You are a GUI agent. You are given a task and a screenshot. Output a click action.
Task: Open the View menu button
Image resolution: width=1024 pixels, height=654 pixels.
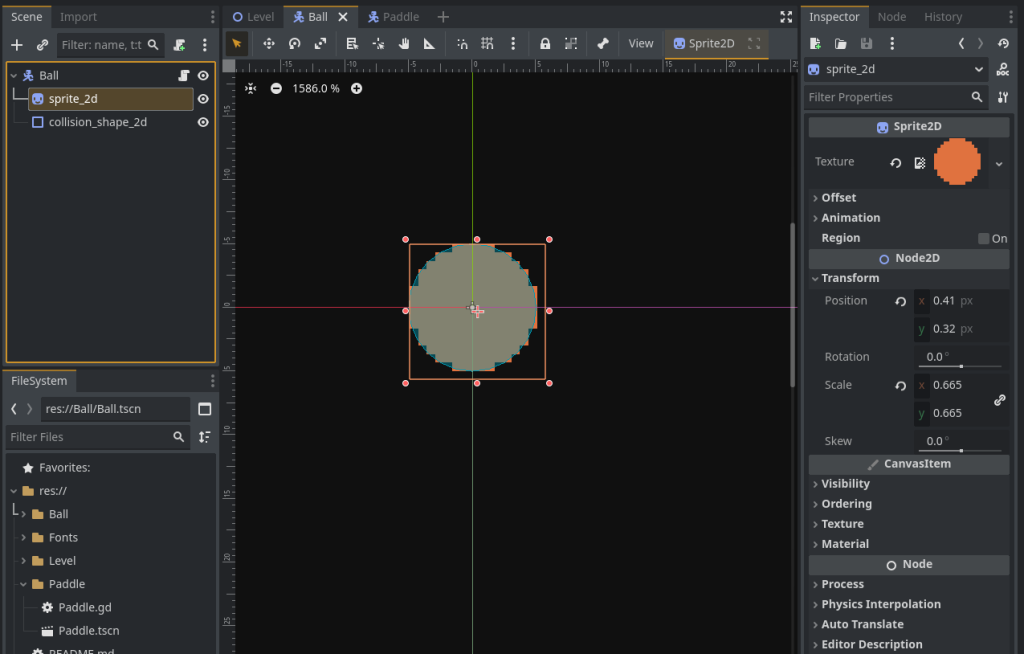(641, 44)
